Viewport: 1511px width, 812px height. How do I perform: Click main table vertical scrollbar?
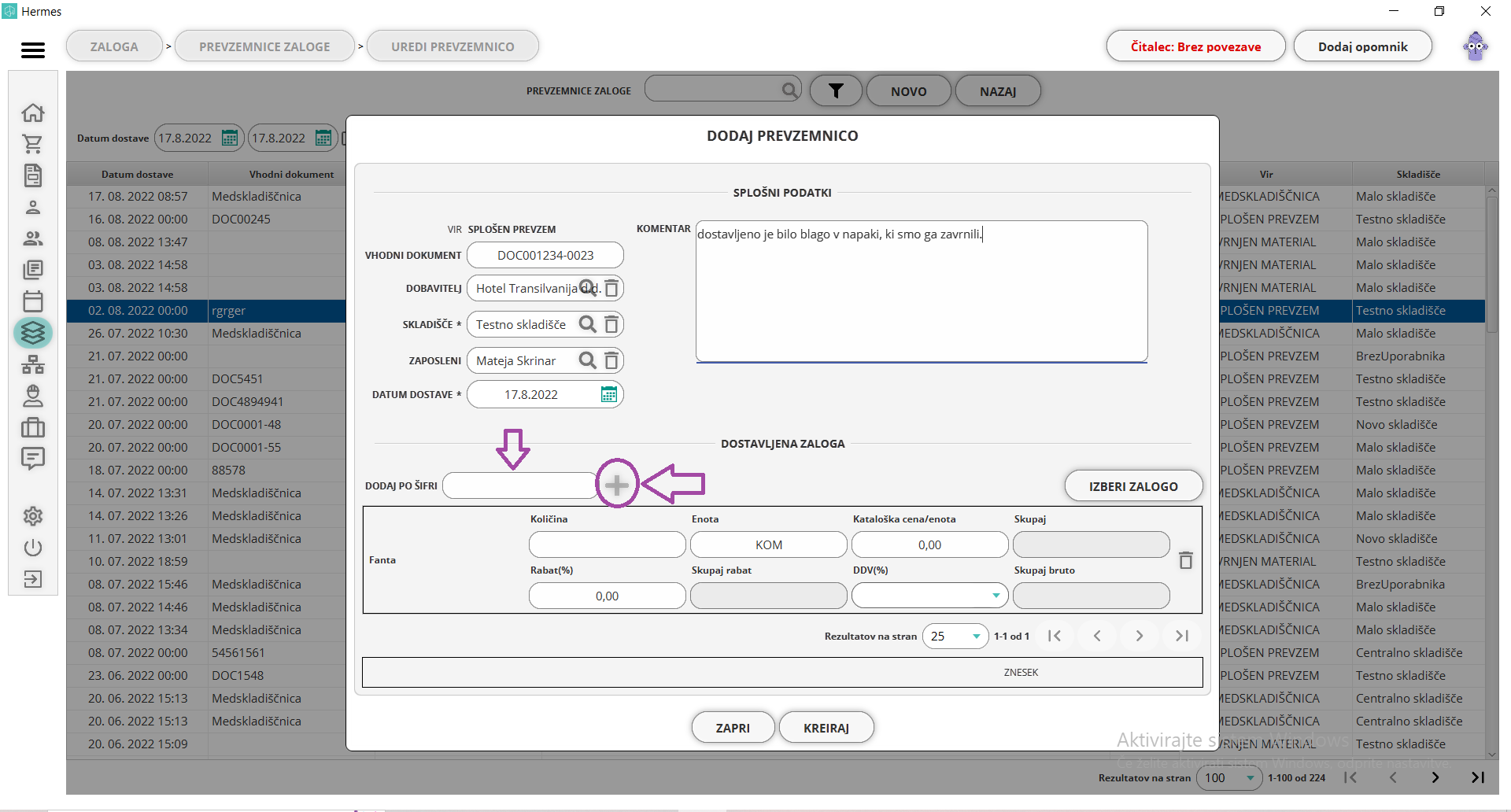[1491, 265]
